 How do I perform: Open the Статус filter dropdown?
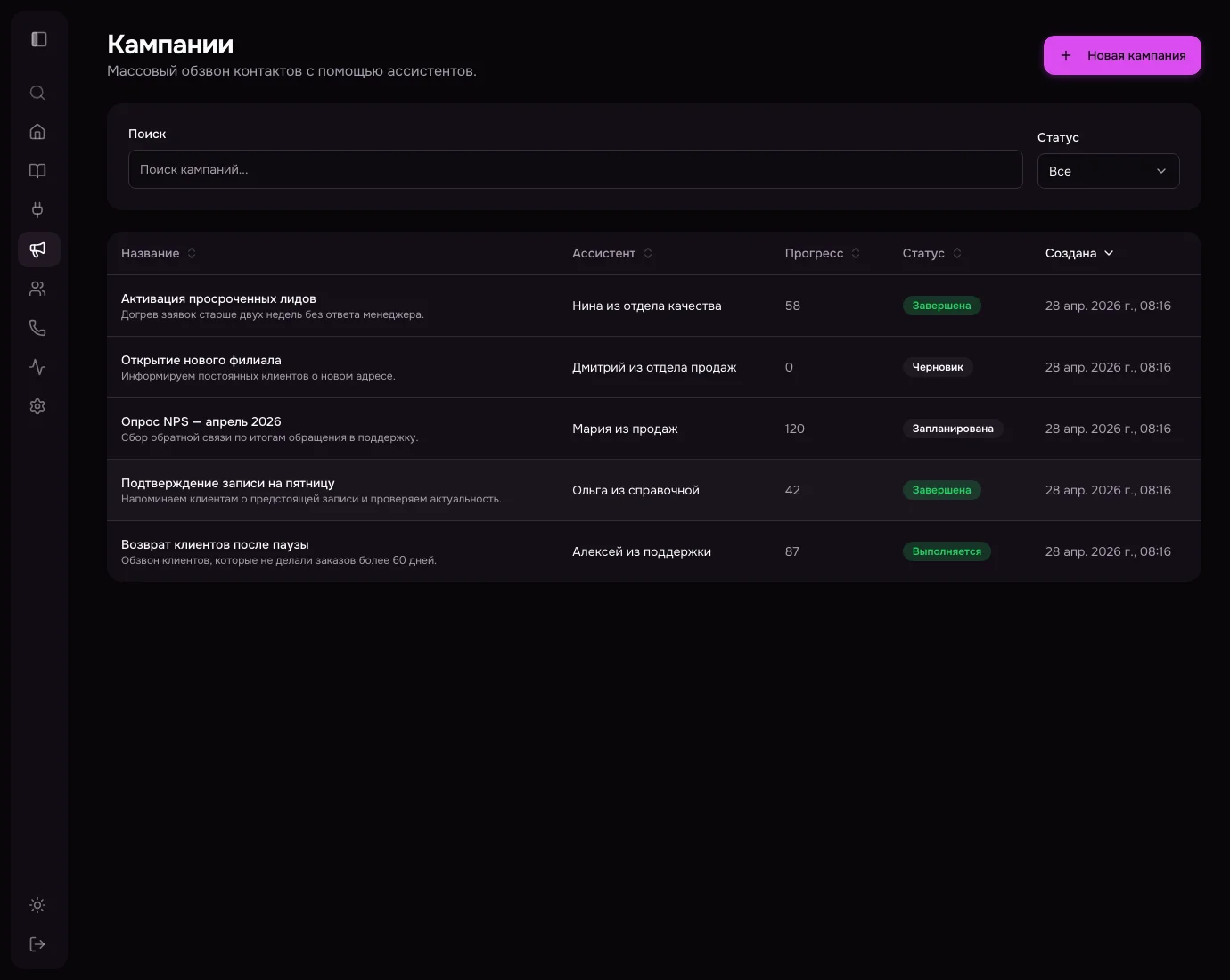pos(1108,170)
